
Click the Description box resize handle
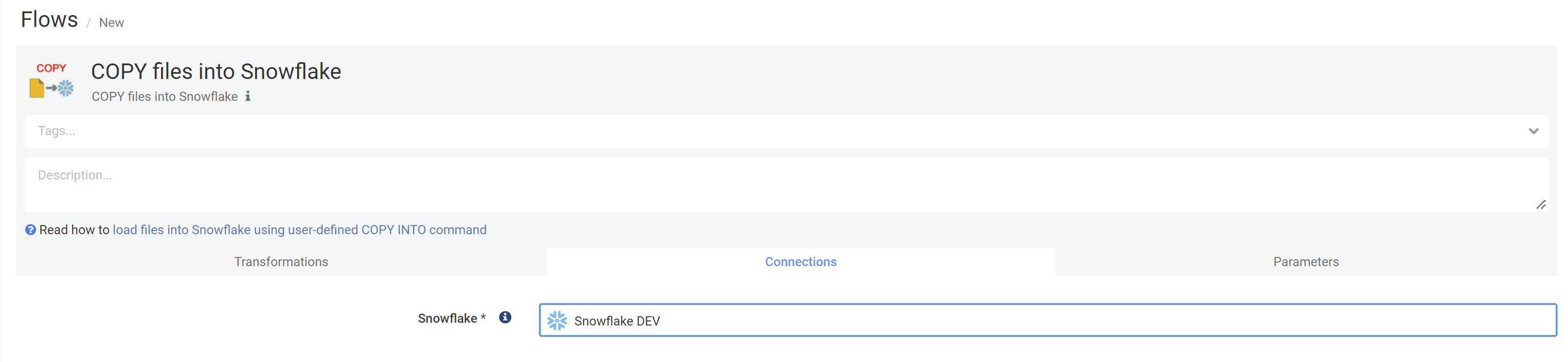pos(1541,205)
